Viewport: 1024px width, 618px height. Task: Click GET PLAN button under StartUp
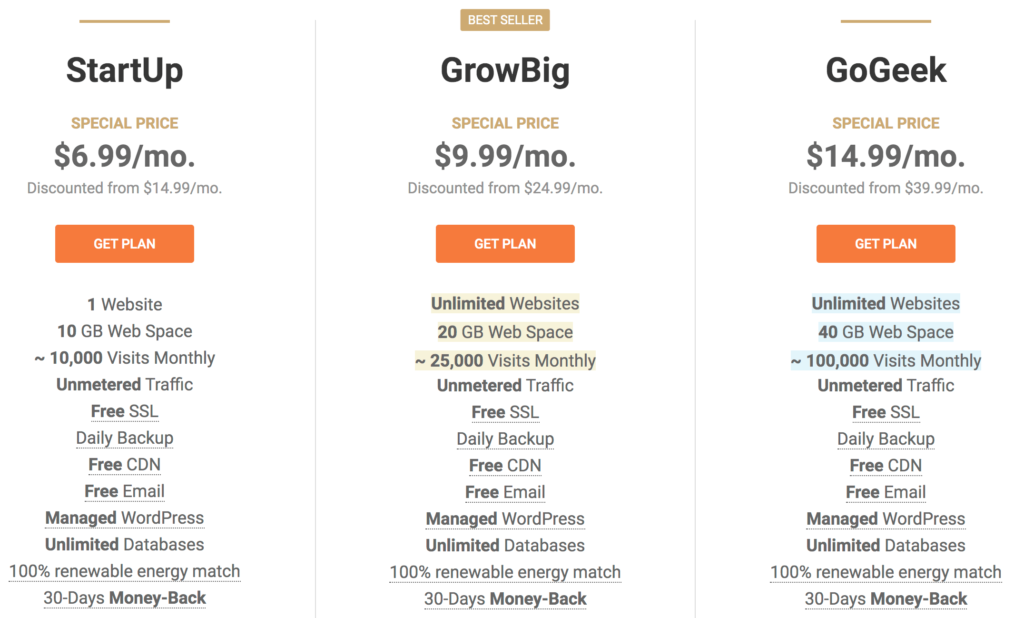point(124,244)
